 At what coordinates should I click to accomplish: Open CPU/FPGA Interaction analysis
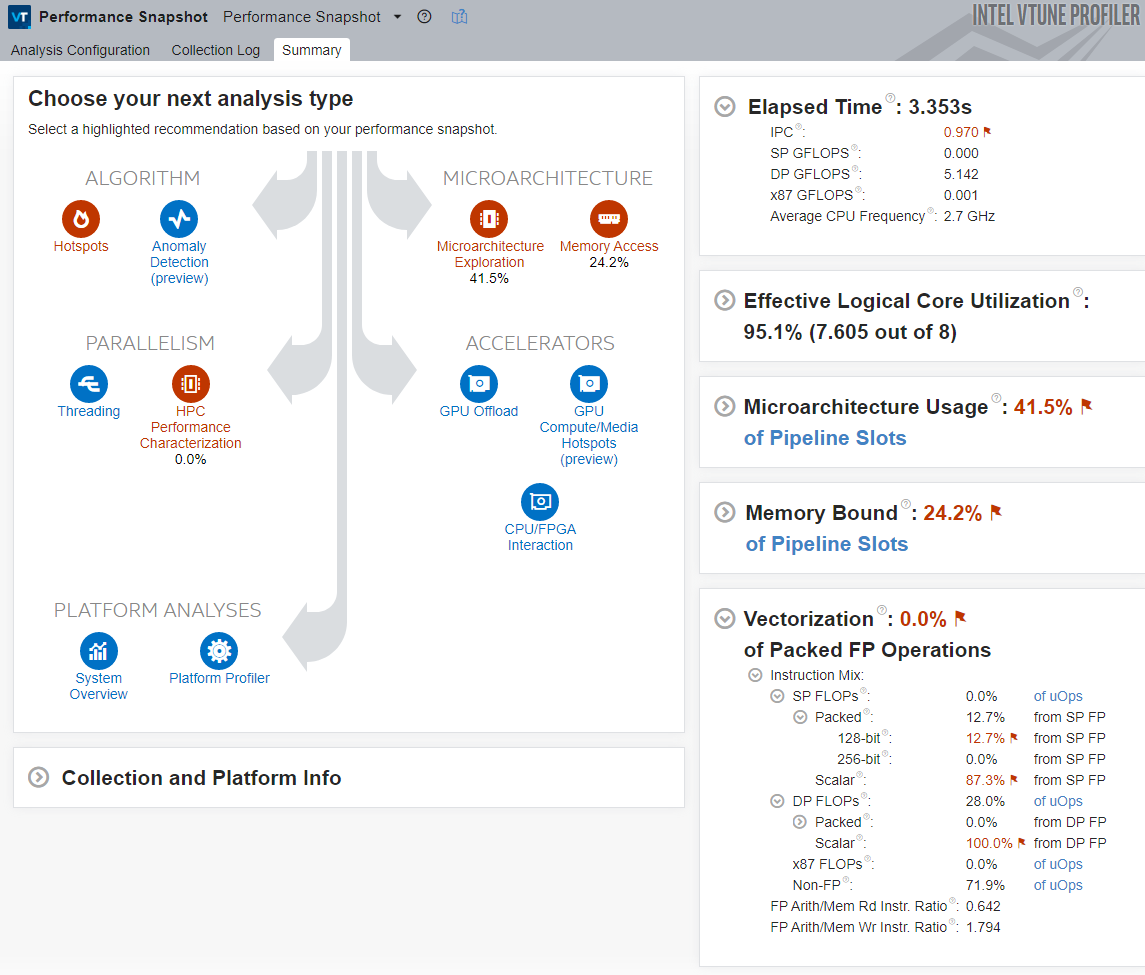tap(540, 502)
